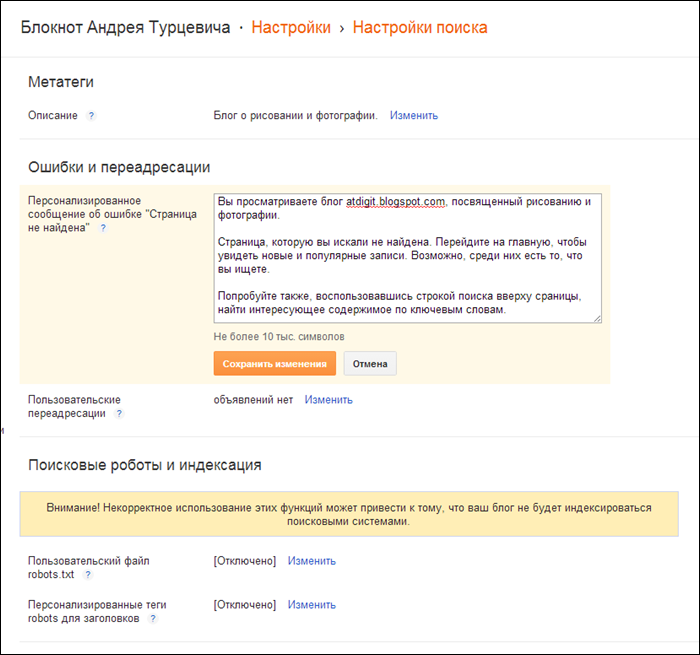700x655 pixels.
Task: Edit custom robots.txt via Изменить
Action: [312, 561]
